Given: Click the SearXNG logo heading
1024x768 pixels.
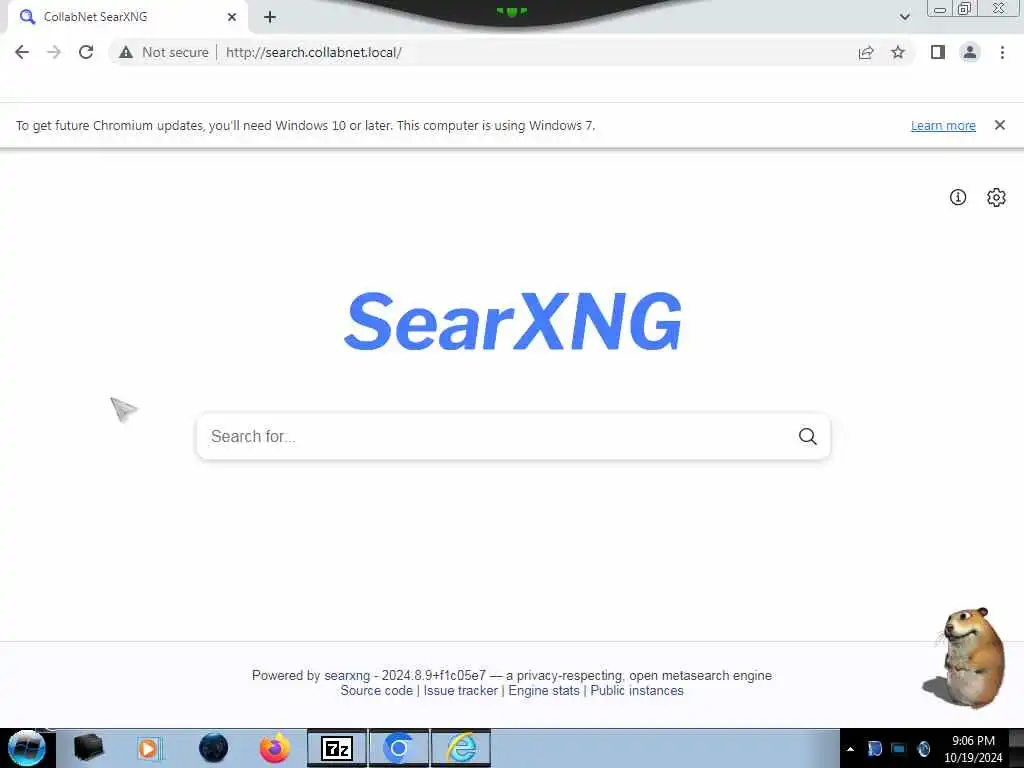Looking at the screenshot, I should pyautogui.click(x=513, y=321).
